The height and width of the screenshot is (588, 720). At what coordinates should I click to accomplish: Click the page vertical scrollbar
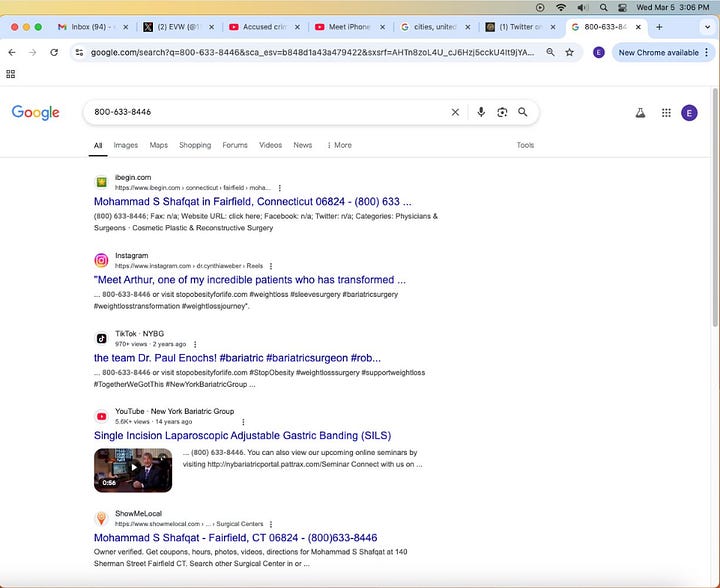click(x=714, y=207)
